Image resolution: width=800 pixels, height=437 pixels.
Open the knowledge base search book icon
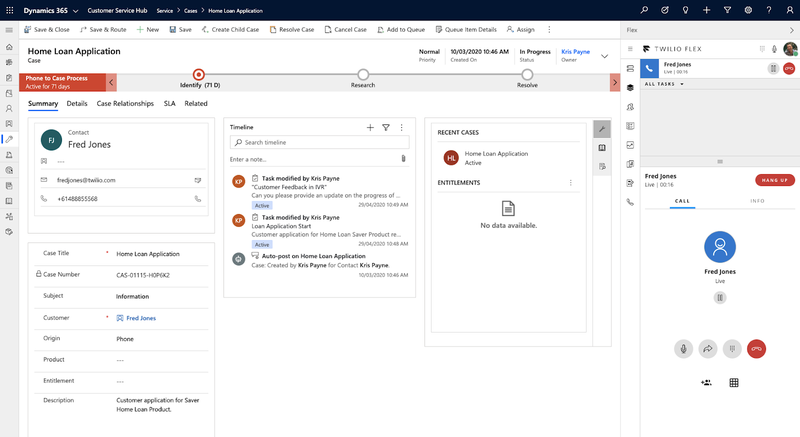pos(602,148)
